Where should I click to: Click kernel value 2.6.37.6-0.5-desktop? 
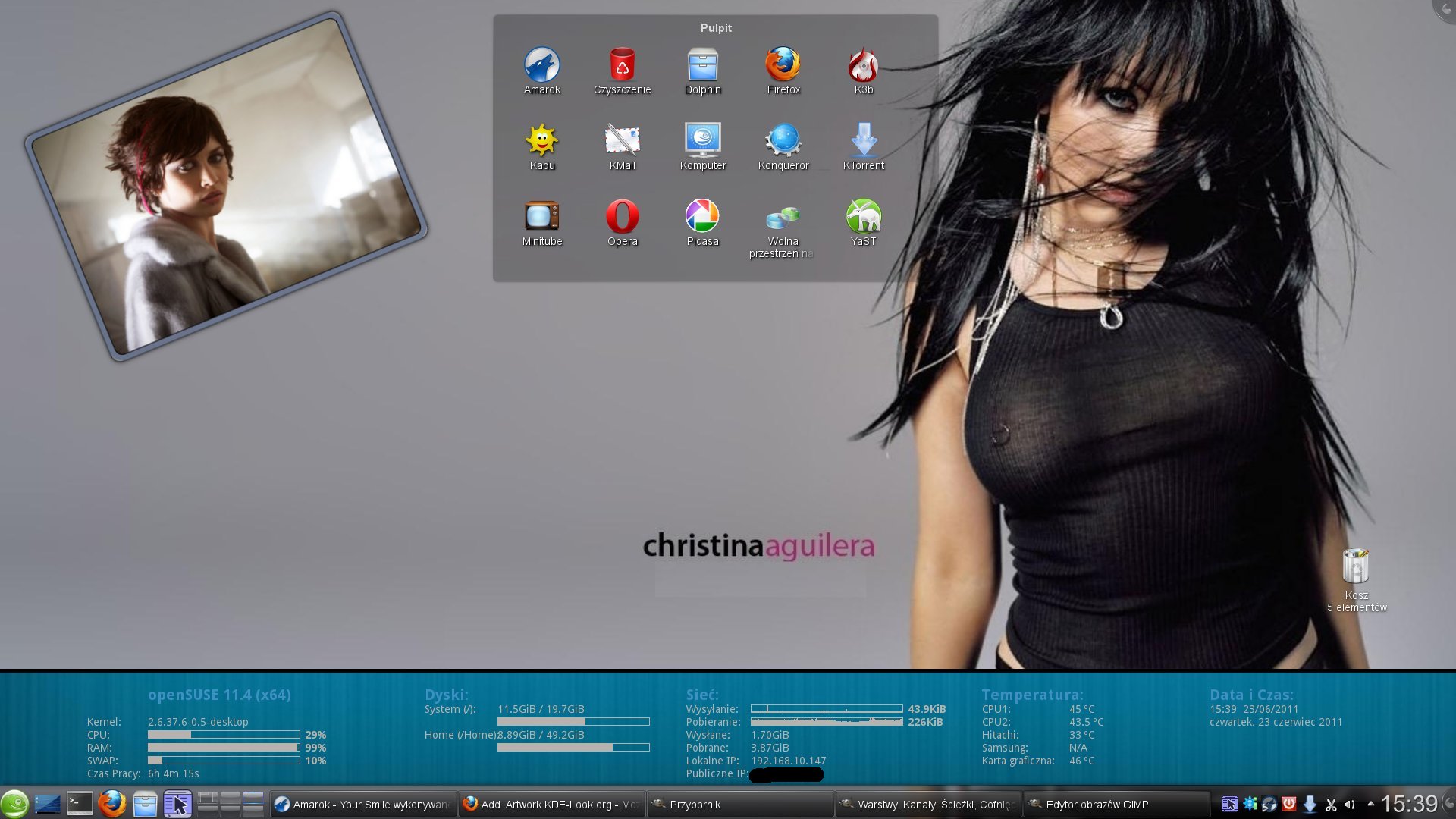tap(198, 722)
